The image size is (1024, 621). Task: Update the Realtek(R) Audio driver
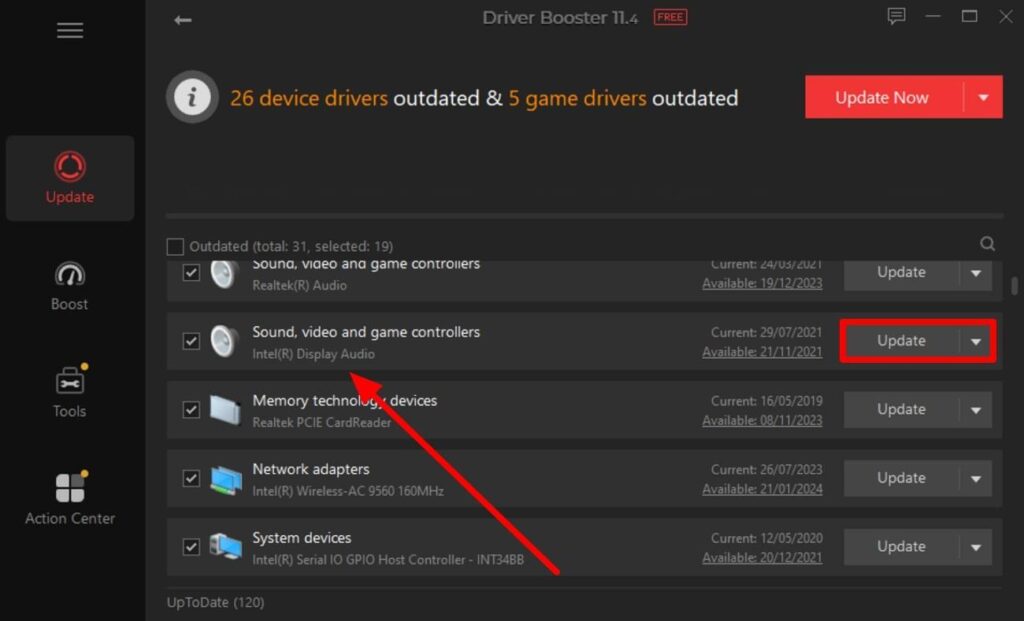[x=901, y=273]
